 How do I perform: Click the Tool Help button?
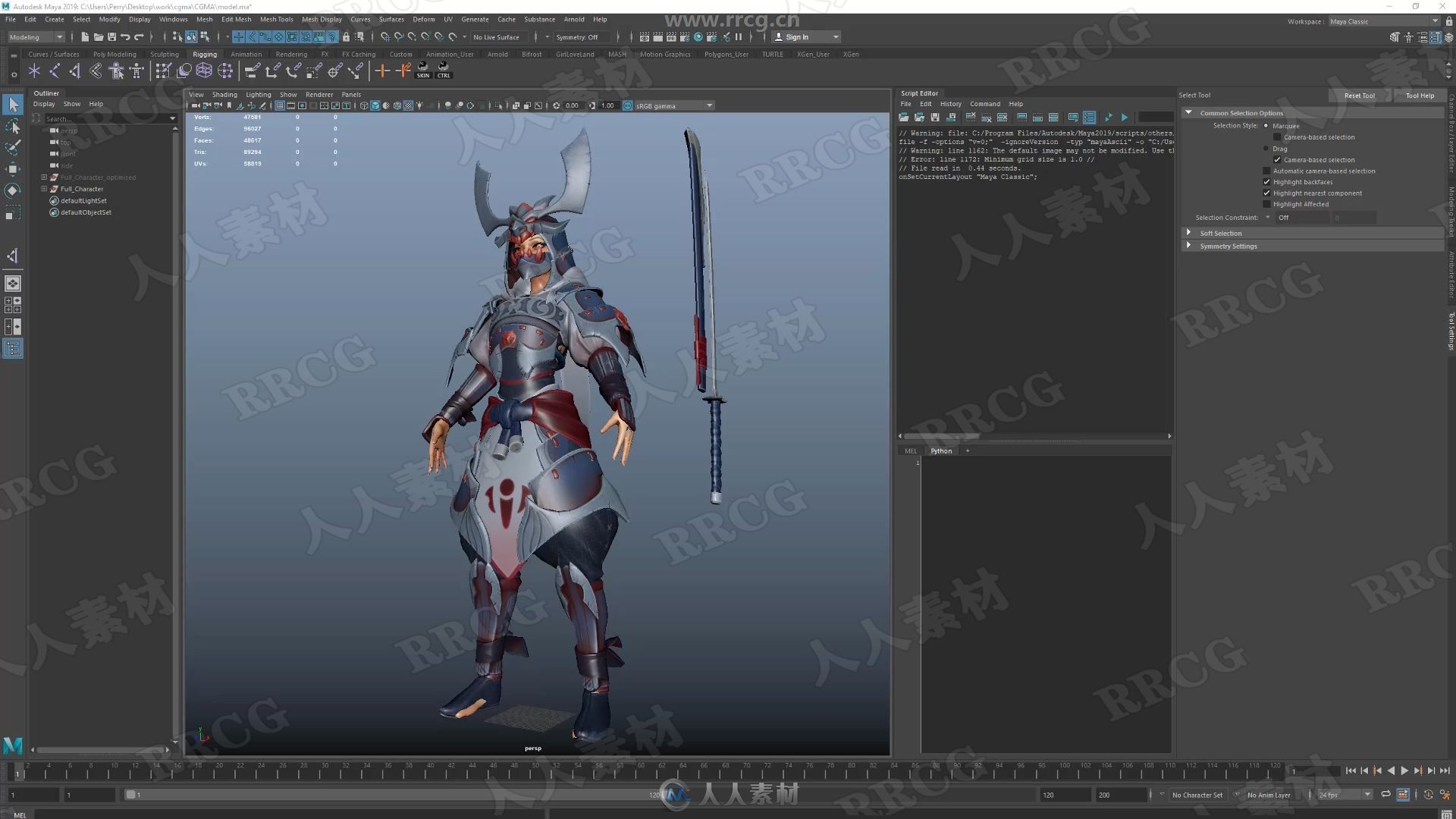pos(1420,96)
